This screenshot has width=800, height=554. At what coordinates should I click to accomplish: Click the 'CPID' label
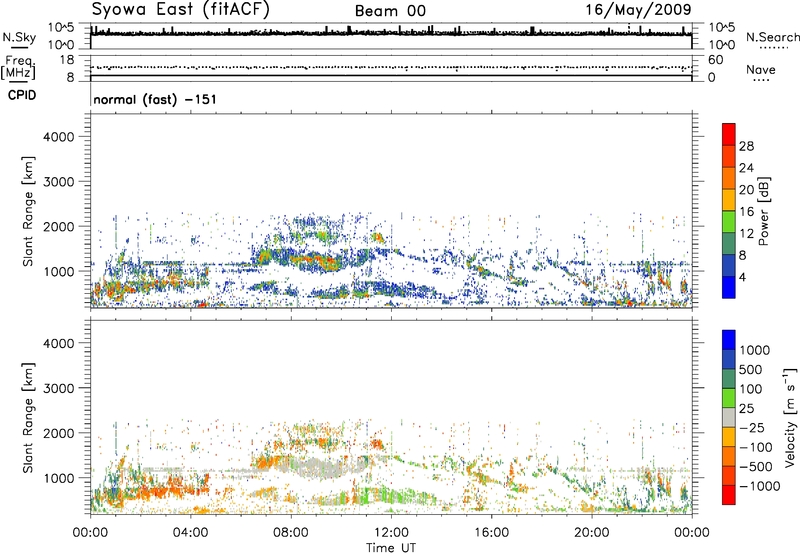pos(22,95)
